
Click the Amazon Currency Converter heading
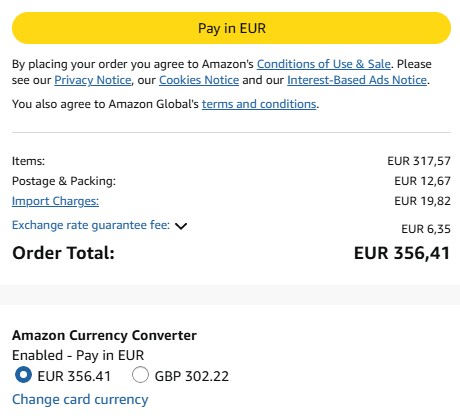(x=104, y=335)
